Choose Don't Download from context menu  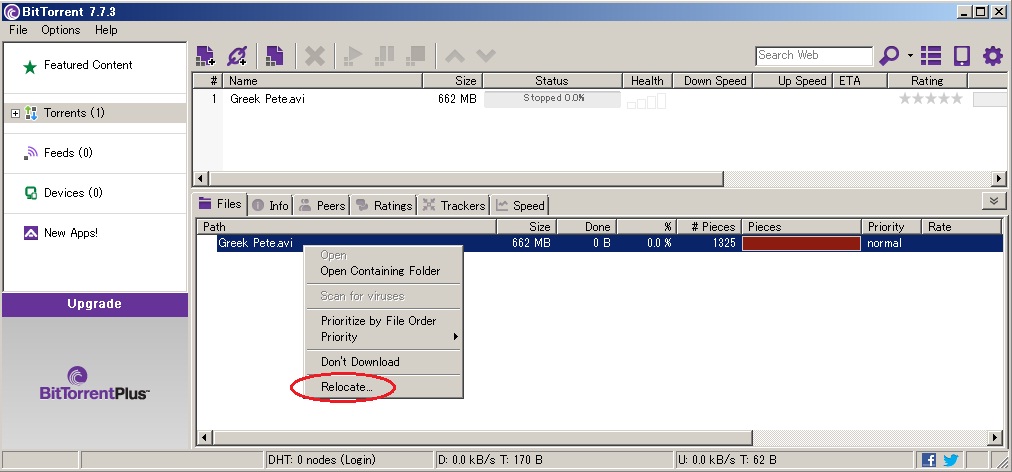(x=359, y=362)
